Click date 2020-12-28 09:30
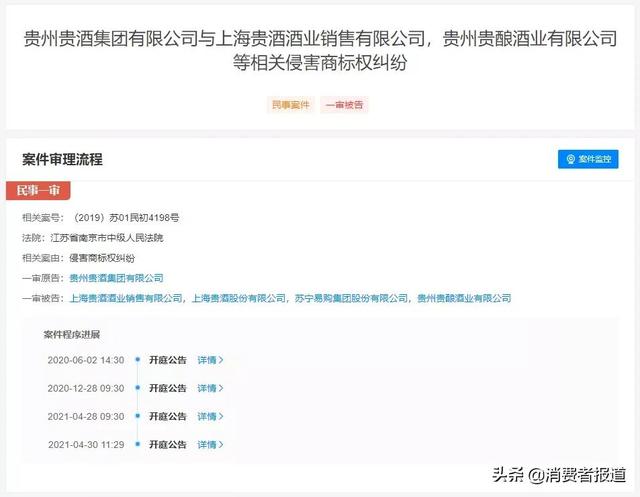This screenshot has width=640, height=497. pos(86,388)
